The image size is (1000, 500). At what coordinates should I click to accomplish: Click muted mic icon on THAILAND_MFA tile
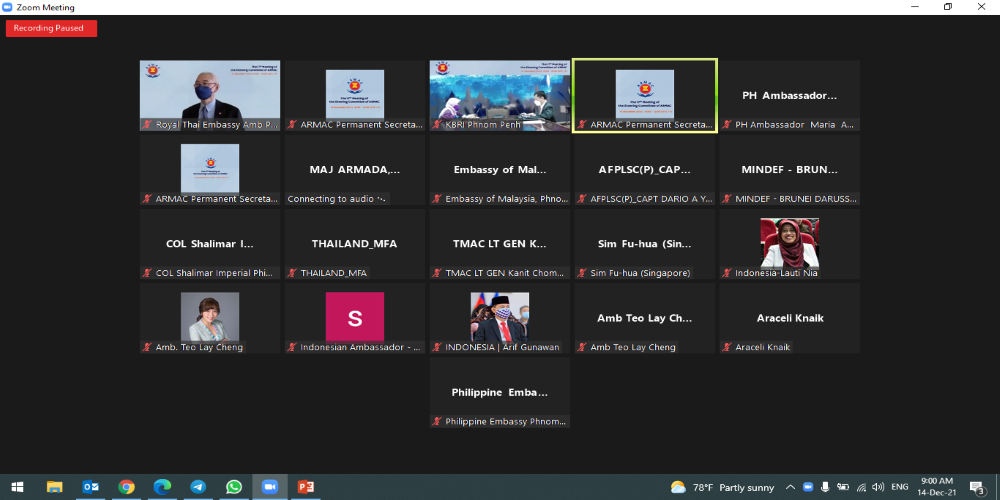292,272
